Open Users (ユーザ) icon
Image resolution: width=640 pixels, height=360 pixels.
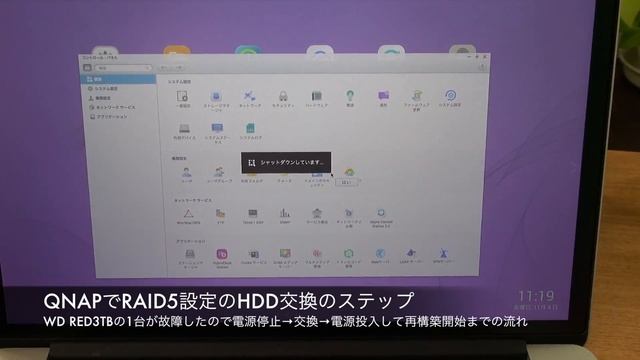pos(187,172)
